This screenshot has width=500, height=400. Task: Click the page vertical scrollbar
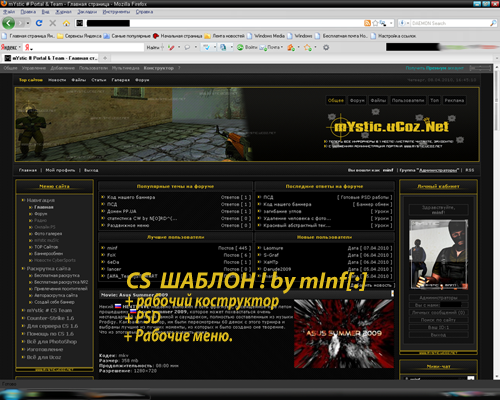pyautogui.click(x=496, y=222)
